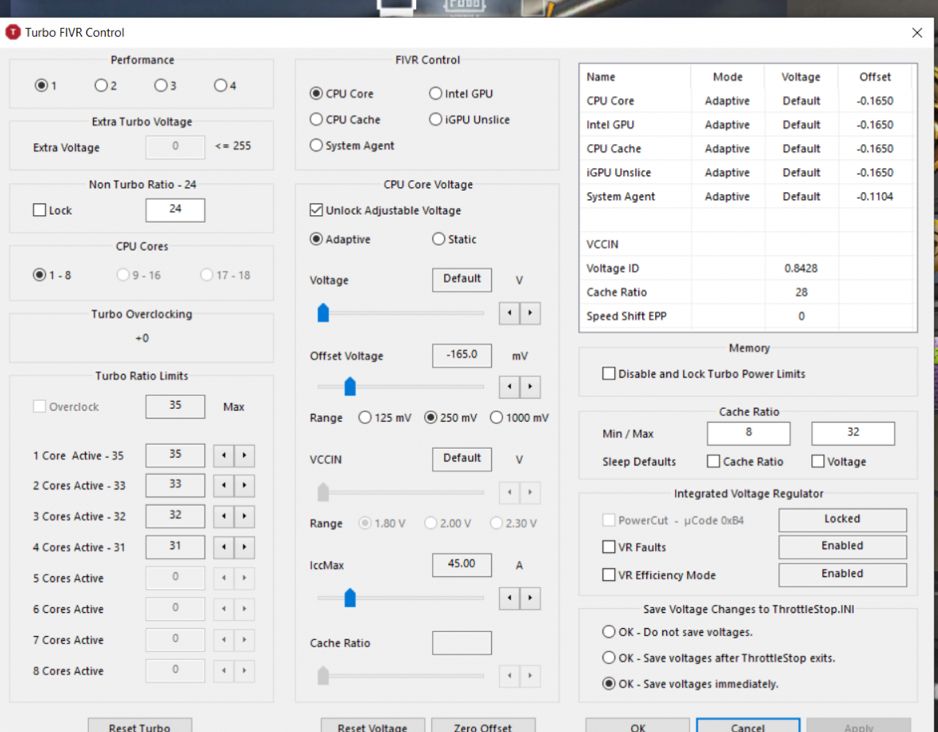Click the Cache Ratio Max field
The width and height of the screenshot is (938, 732).
tap(853, 433)
